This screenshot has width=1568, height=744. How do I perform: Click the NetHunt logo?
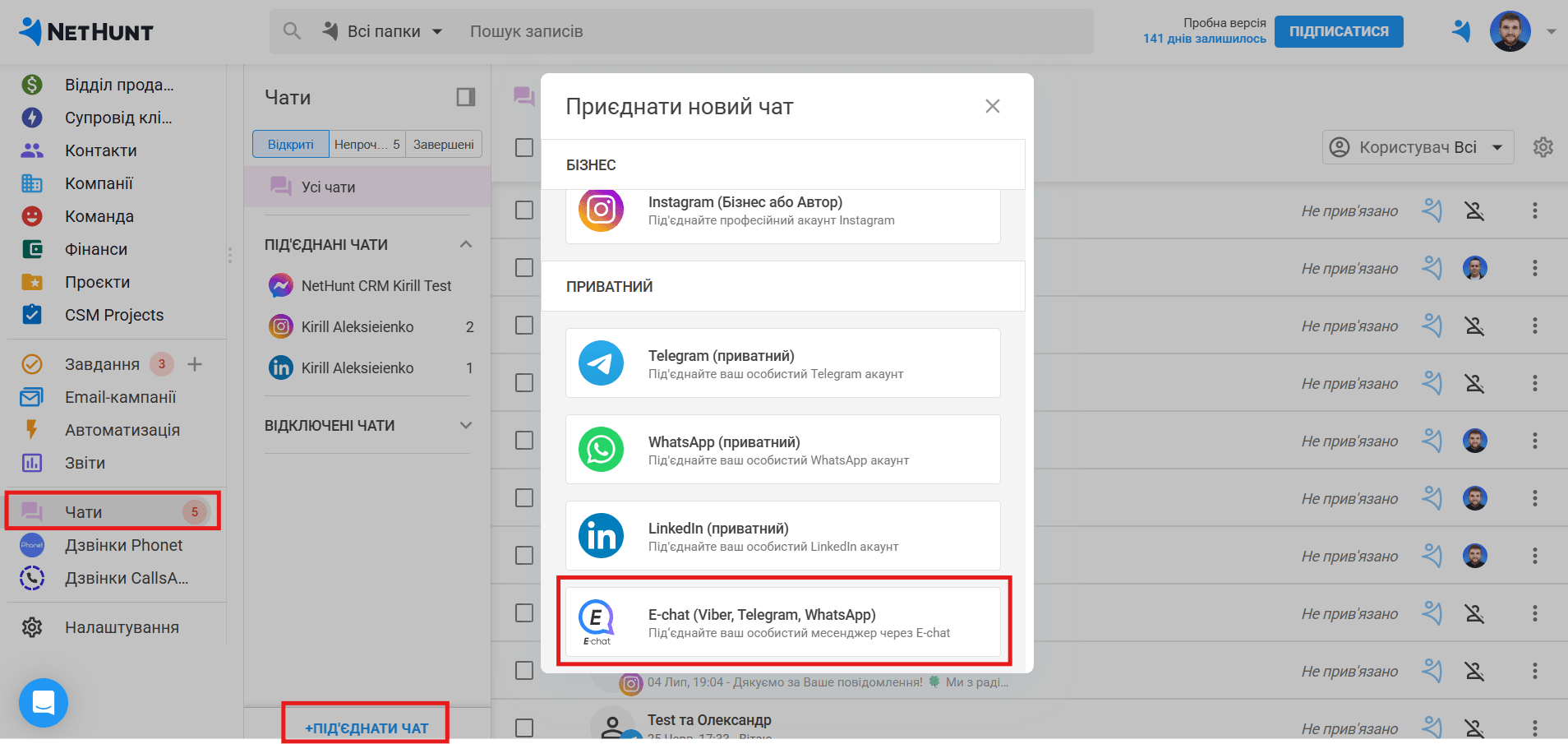tap(86, 31)
